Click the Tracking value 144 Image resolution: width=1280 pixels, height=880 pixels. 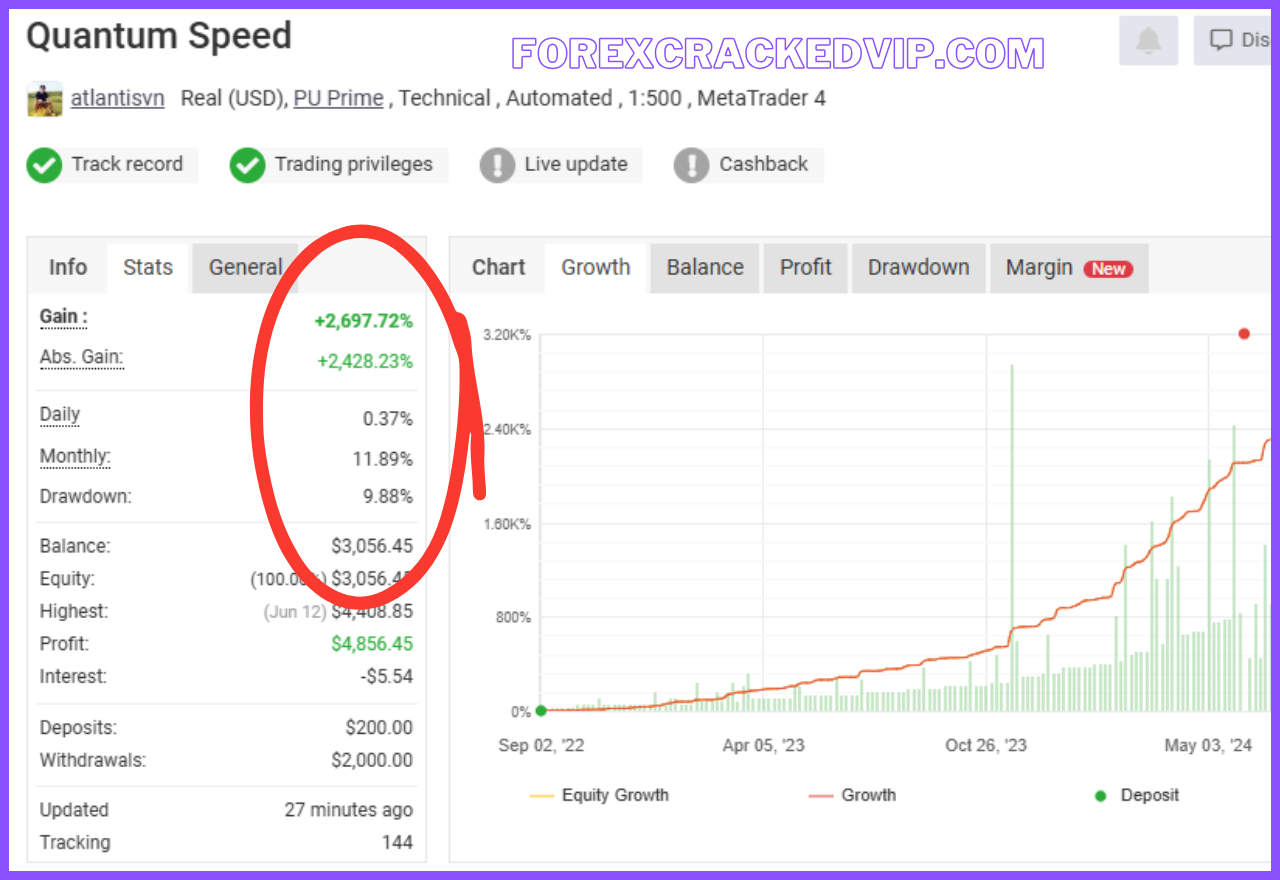397,842
